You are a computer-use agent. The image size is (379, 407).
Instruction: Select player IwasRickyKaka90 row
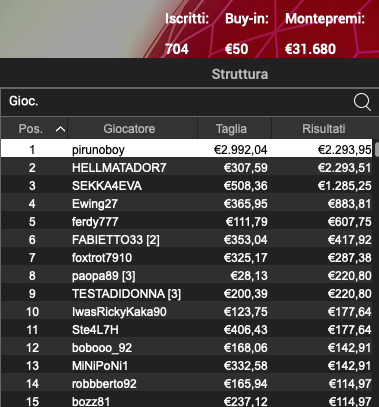[x=187, y=311]
